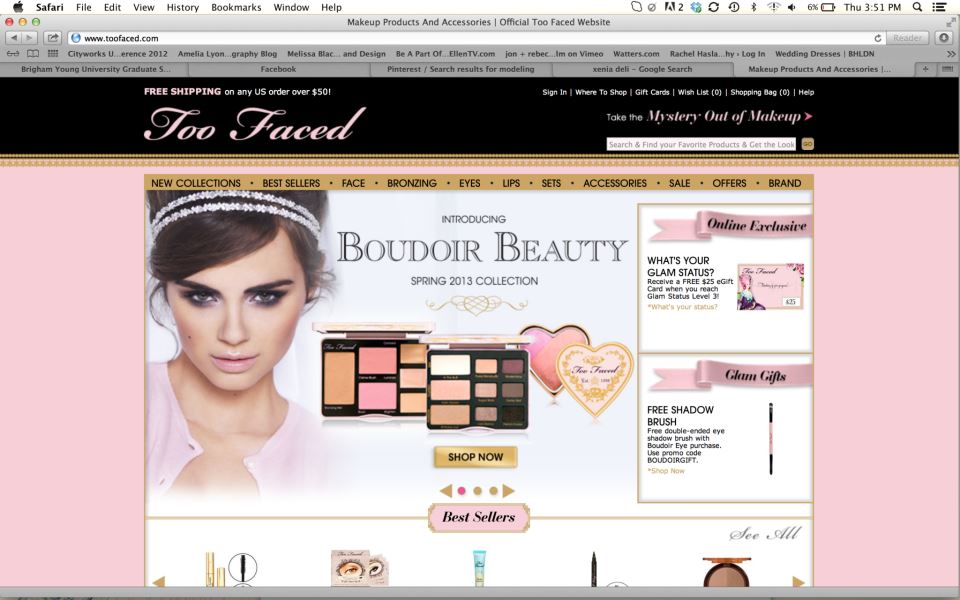960x600 pixels.
Task: Go forward with Safari's forward arrow
Action: point(29,38)
